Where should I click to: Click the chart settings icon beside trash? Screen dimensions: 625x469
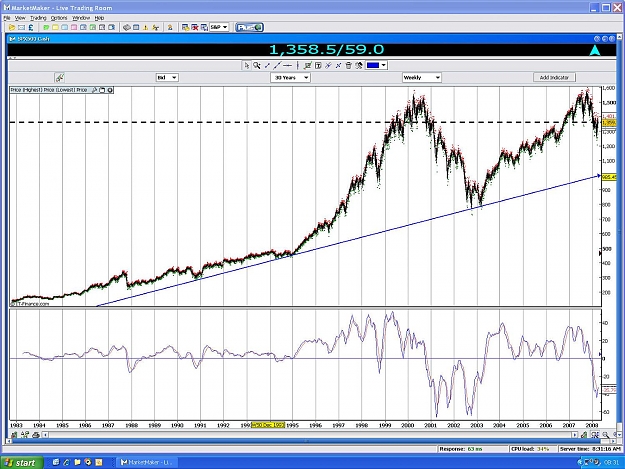358,65
